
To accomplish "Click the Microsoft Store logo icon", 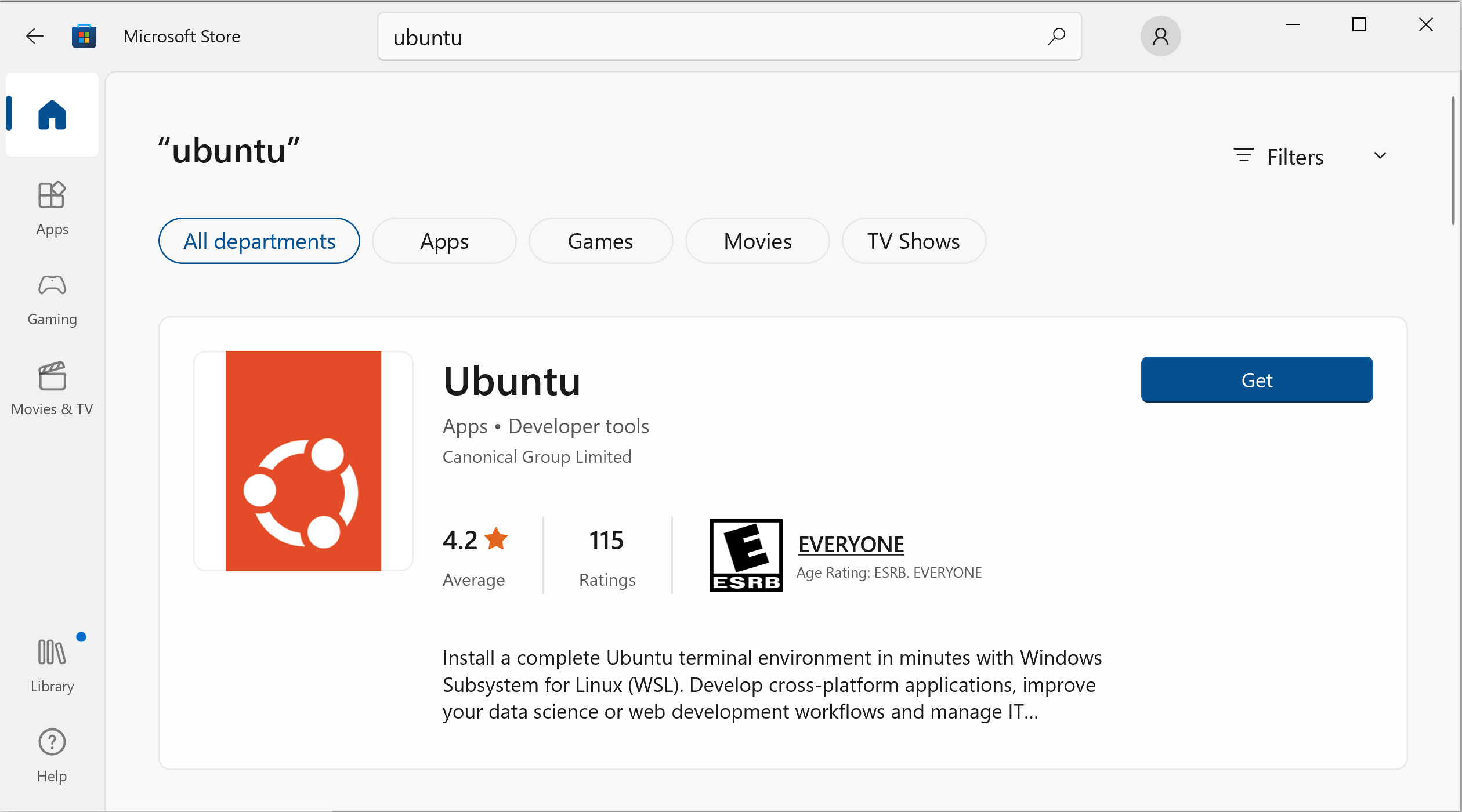I will pos(84,37).
